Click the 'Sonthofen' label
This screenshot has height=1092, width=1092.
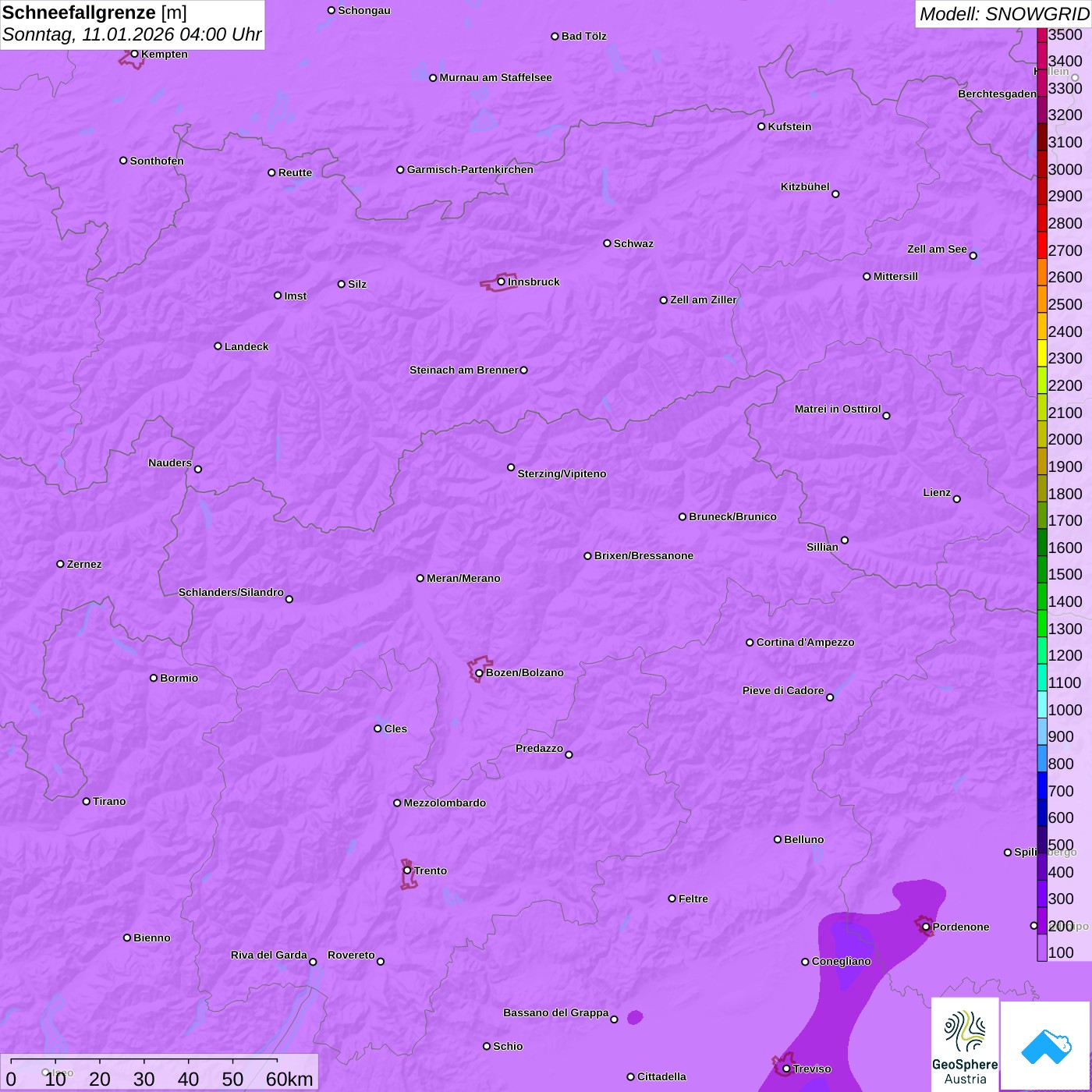[157, 161]
